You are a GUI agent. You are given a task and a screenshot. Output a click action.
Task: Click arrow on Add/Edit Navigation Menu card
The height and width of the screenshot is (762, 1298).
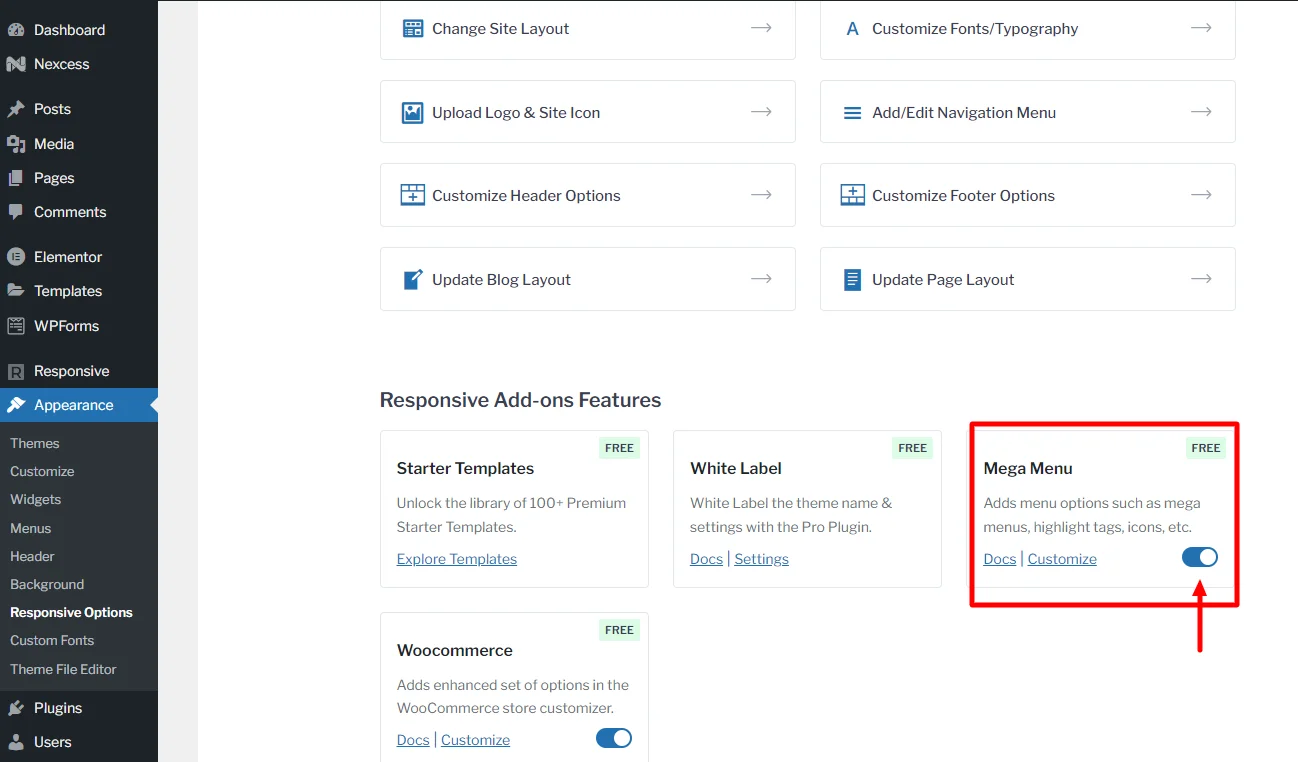tap(1202, 112)
